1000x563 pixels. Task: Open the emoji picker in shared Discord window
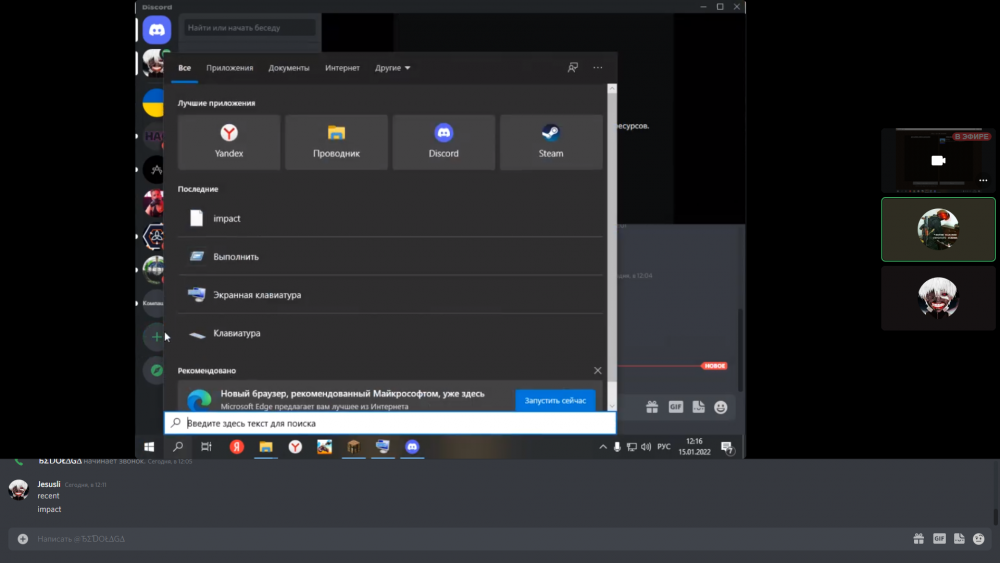721,407
